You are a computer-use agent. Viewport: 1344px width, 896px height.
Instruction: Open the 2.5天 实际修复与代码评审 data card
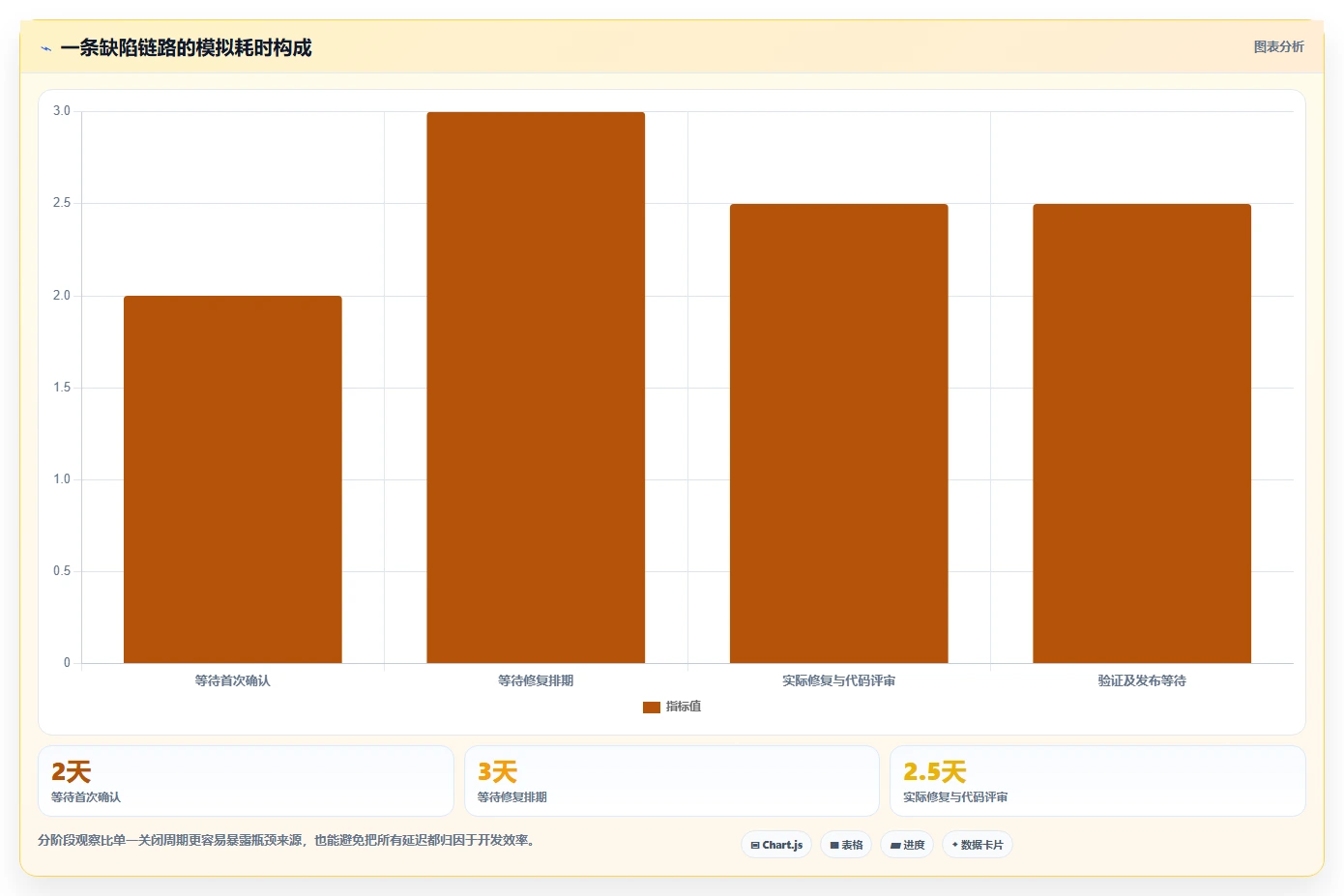(x=1097, y=781)
